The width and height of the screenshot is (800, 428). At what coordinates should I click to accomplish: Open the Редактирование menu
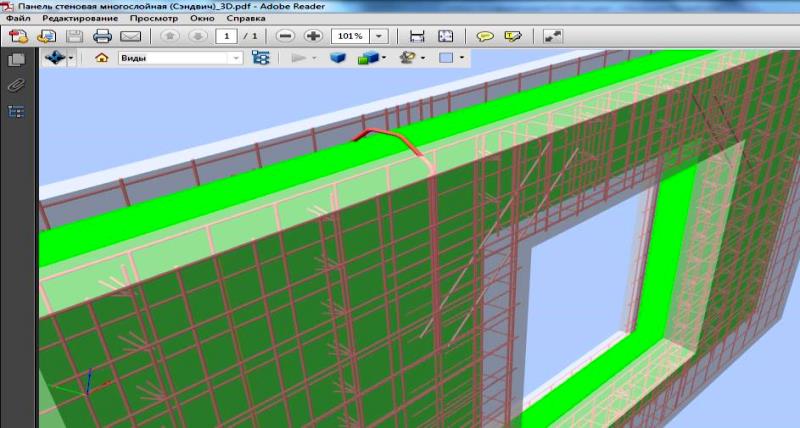[80, 18]
